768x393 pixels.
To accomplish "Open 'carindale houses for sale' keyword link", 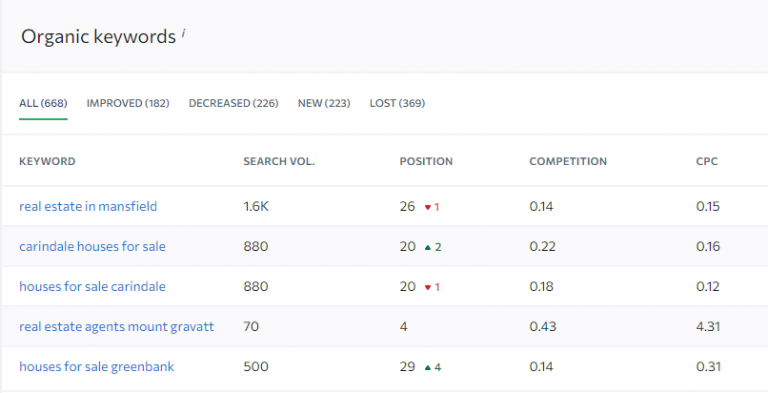I will point(92,246).
